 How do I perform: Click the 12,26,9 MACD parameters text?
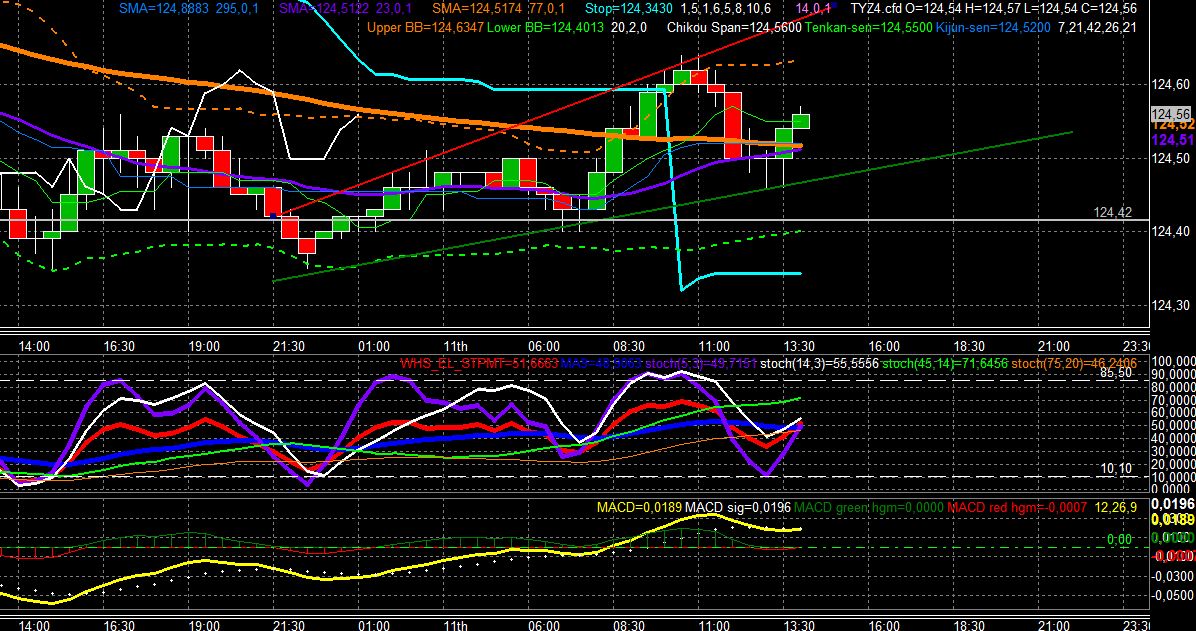(1115, 507)
